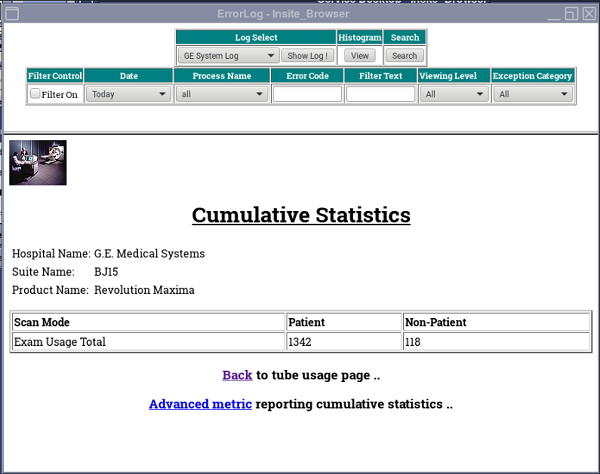Expand the Viewing Level dropdown
Image resolution: width=600 pixels, height=474 pixels.
452,94
